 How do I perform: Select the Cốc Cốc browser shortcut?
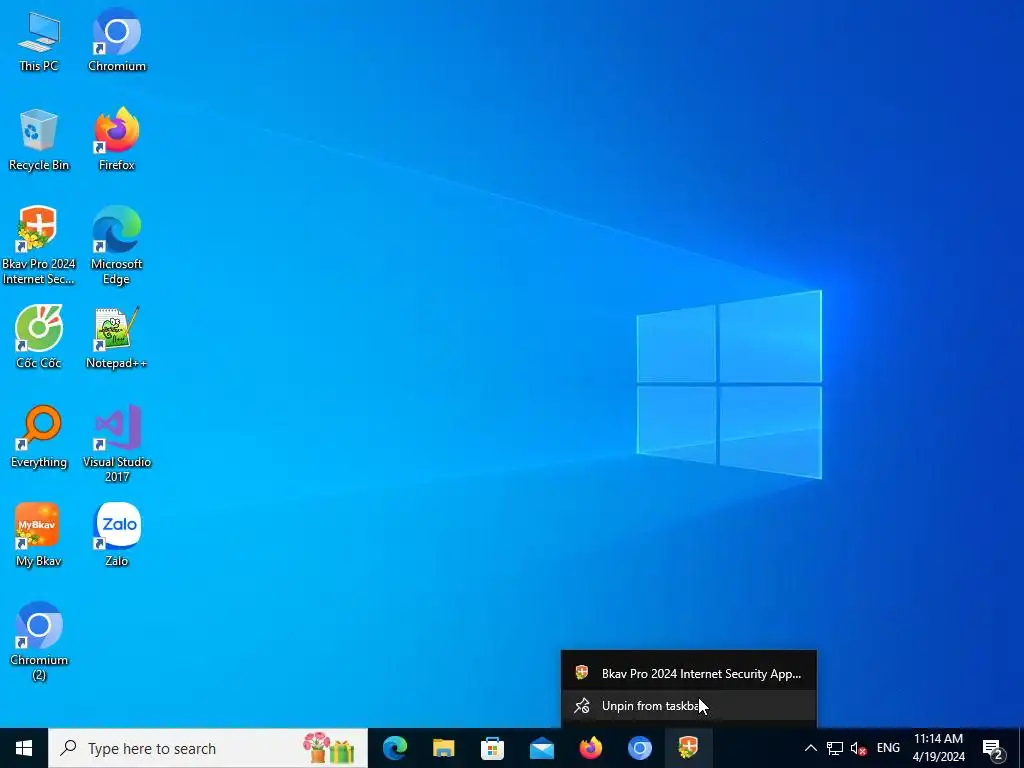click(x=39, y=338)
